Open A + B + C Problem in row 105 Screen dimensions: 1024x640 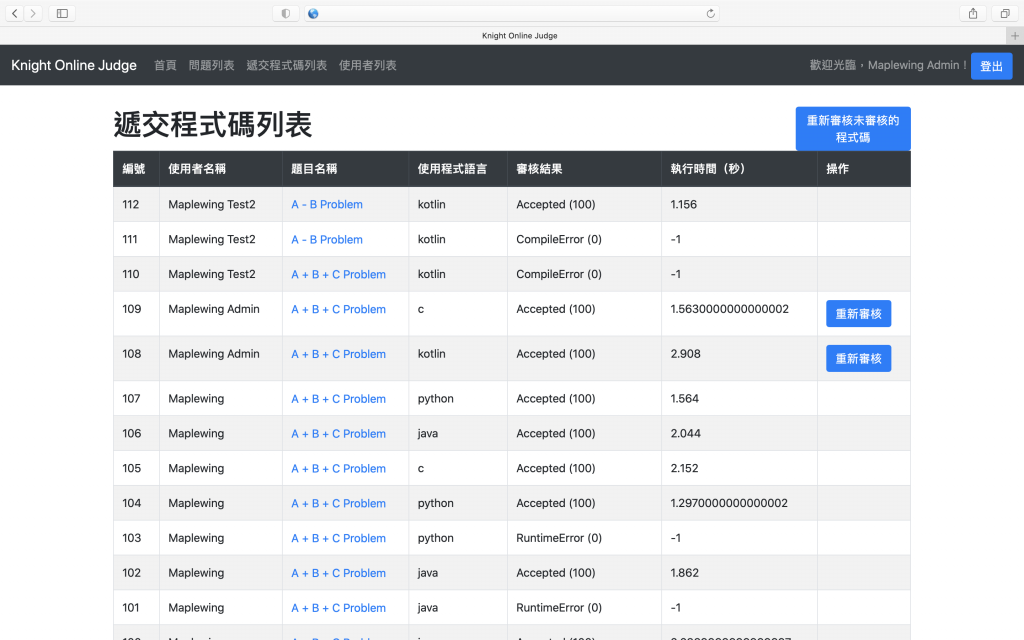(338, 468)
